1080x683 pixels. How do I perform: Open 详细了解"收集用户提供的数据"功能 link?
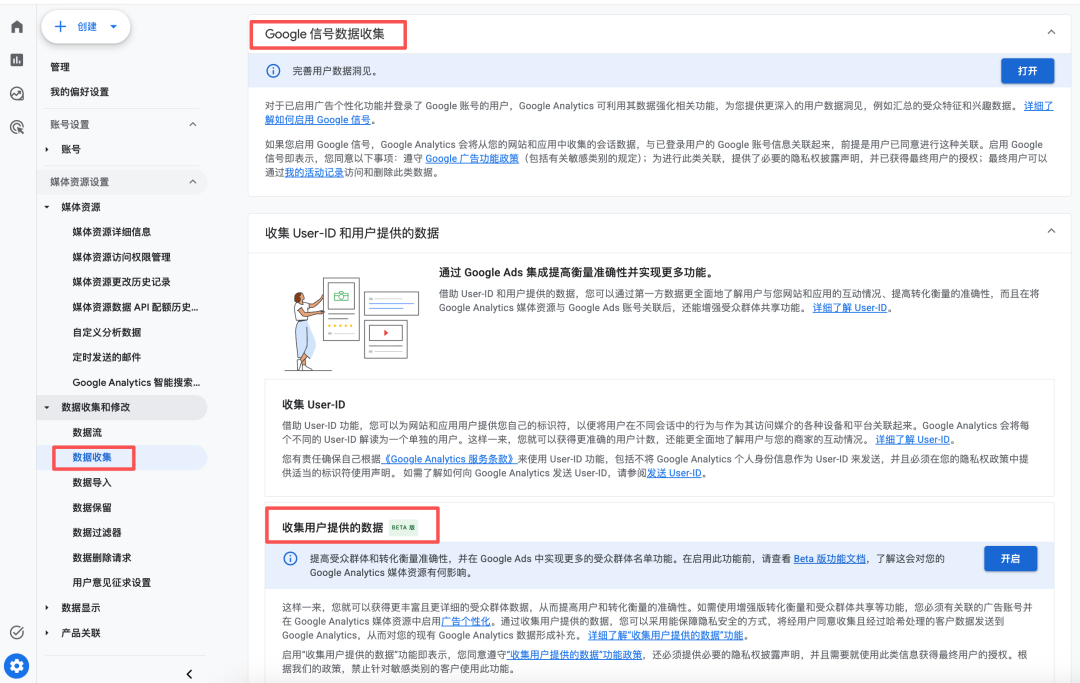pos(665,635)
